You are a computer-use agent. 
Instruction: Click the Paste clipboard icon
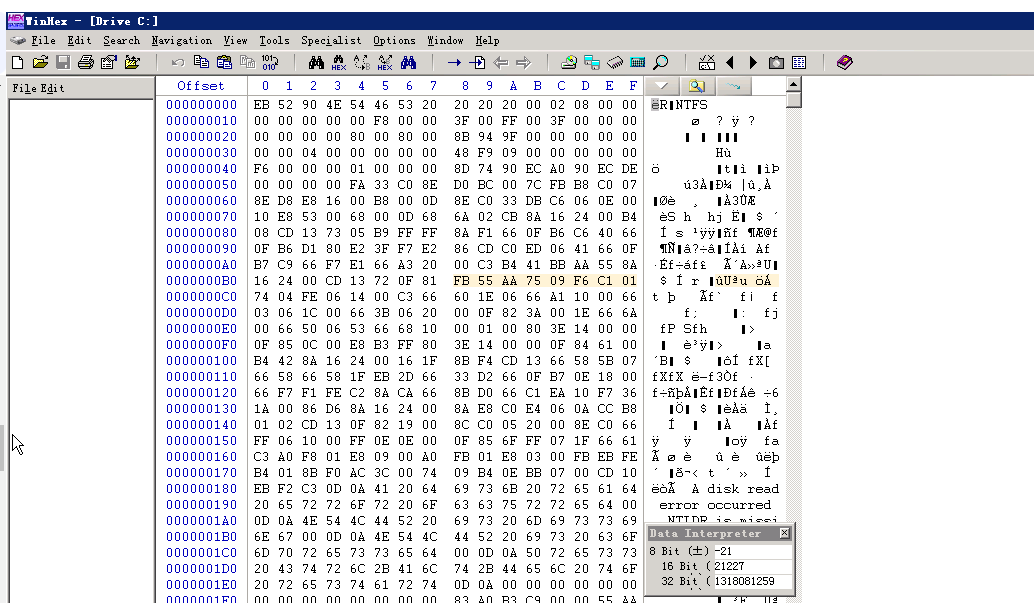pyautogui.click(x=224, y=62)
